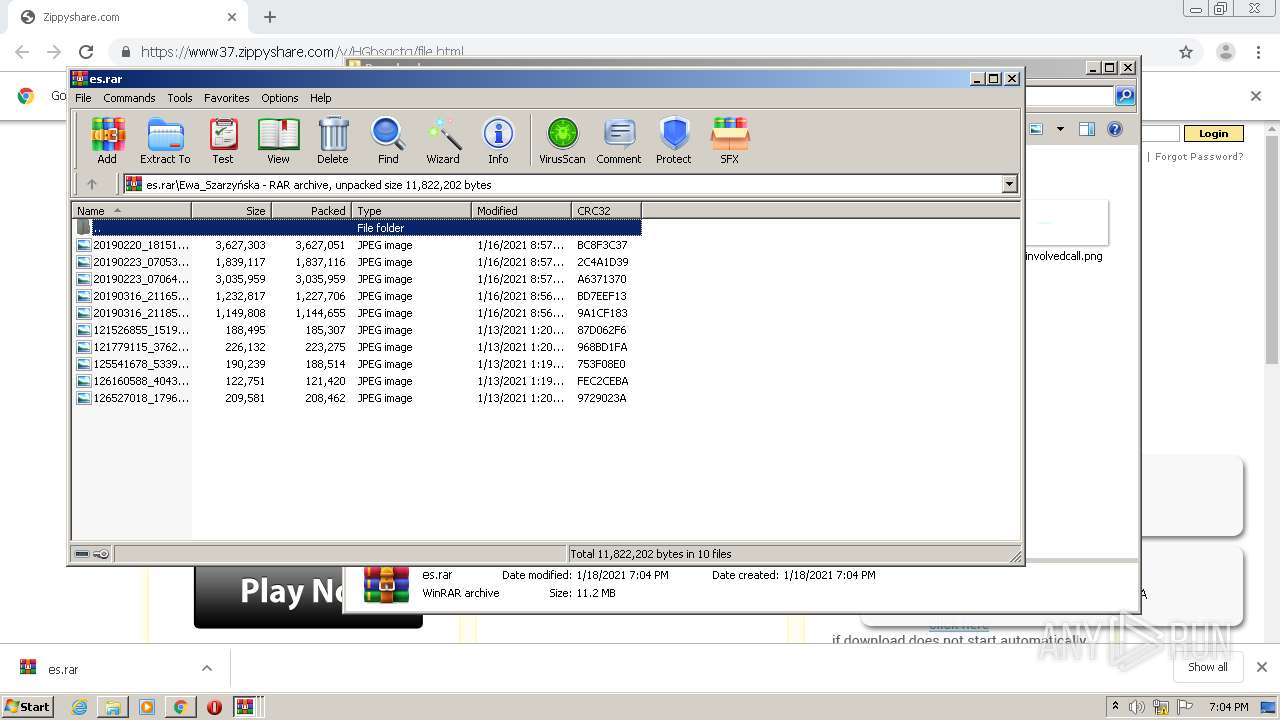
Task: Open the Help menu
Action: [x=320, y=98]
